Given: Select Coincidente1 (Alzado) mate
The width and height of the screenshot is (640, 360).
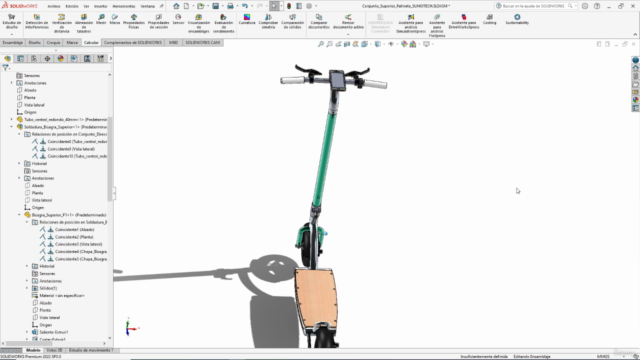Looking at the screenshot, I should pyautogui.click(x=74, y=229).
